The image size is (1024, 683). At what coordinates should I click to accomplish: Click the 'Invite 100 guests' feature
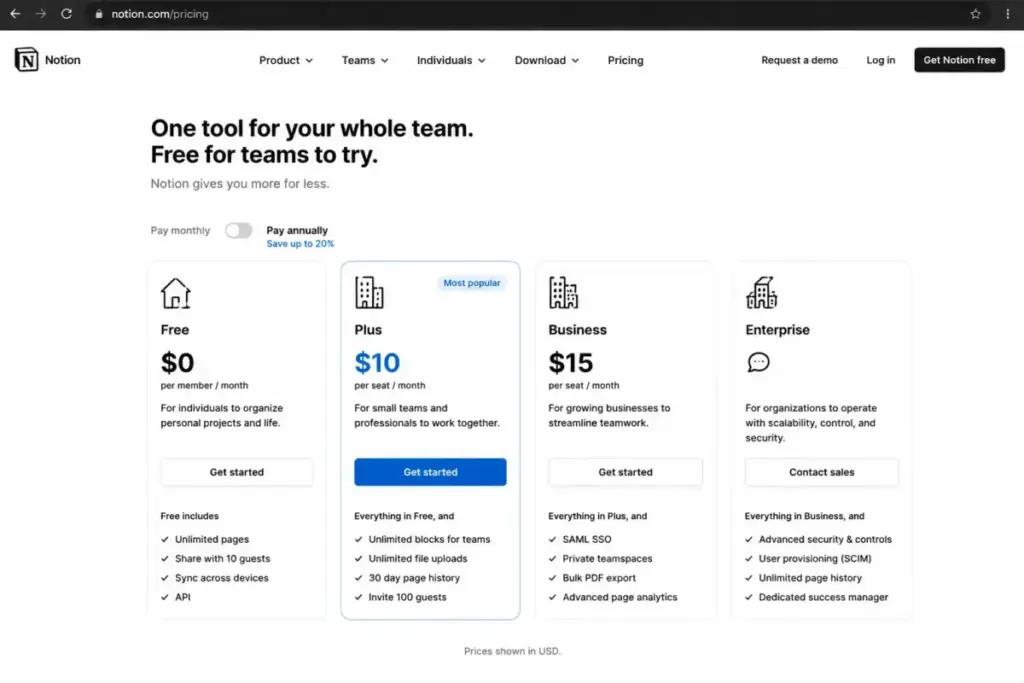point(408,597)
